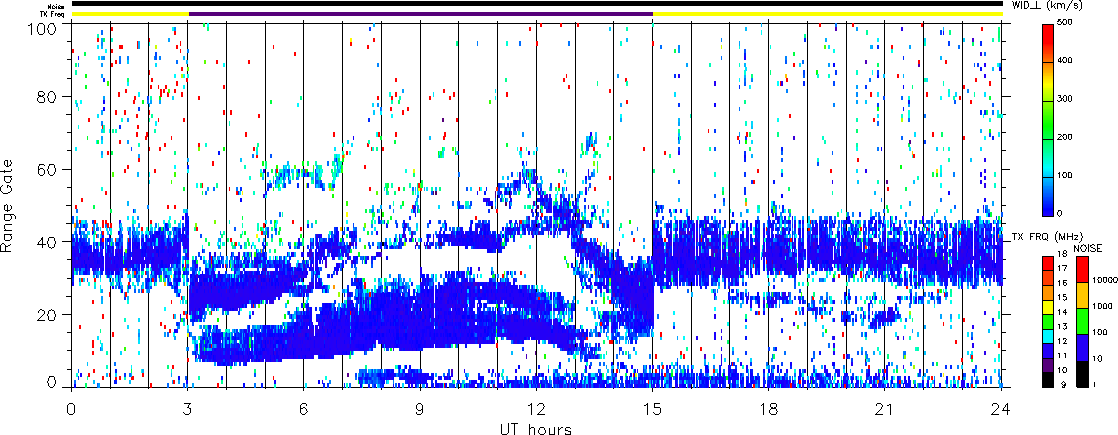Select the 'NOISE' legend title
1118x435 pixels.
tap(1089, 246)
